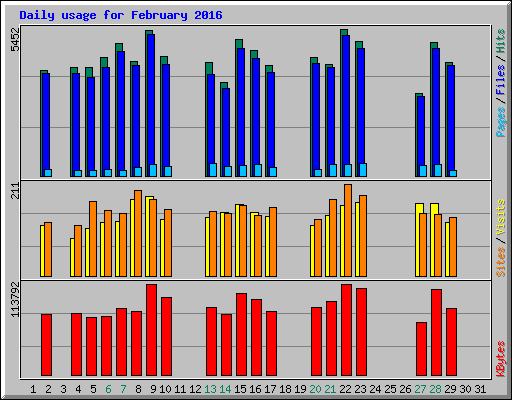Click day 3 on the x-axis
The image size is (512, 400).
[63, 389]
